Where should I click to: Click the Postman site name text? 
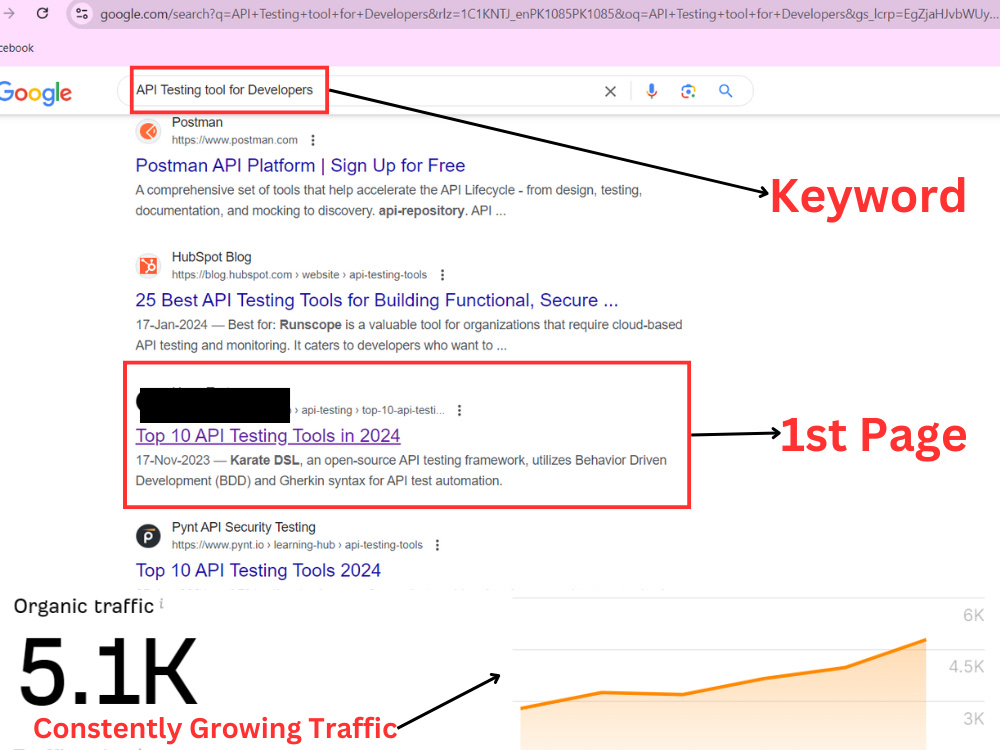[197, 122]
